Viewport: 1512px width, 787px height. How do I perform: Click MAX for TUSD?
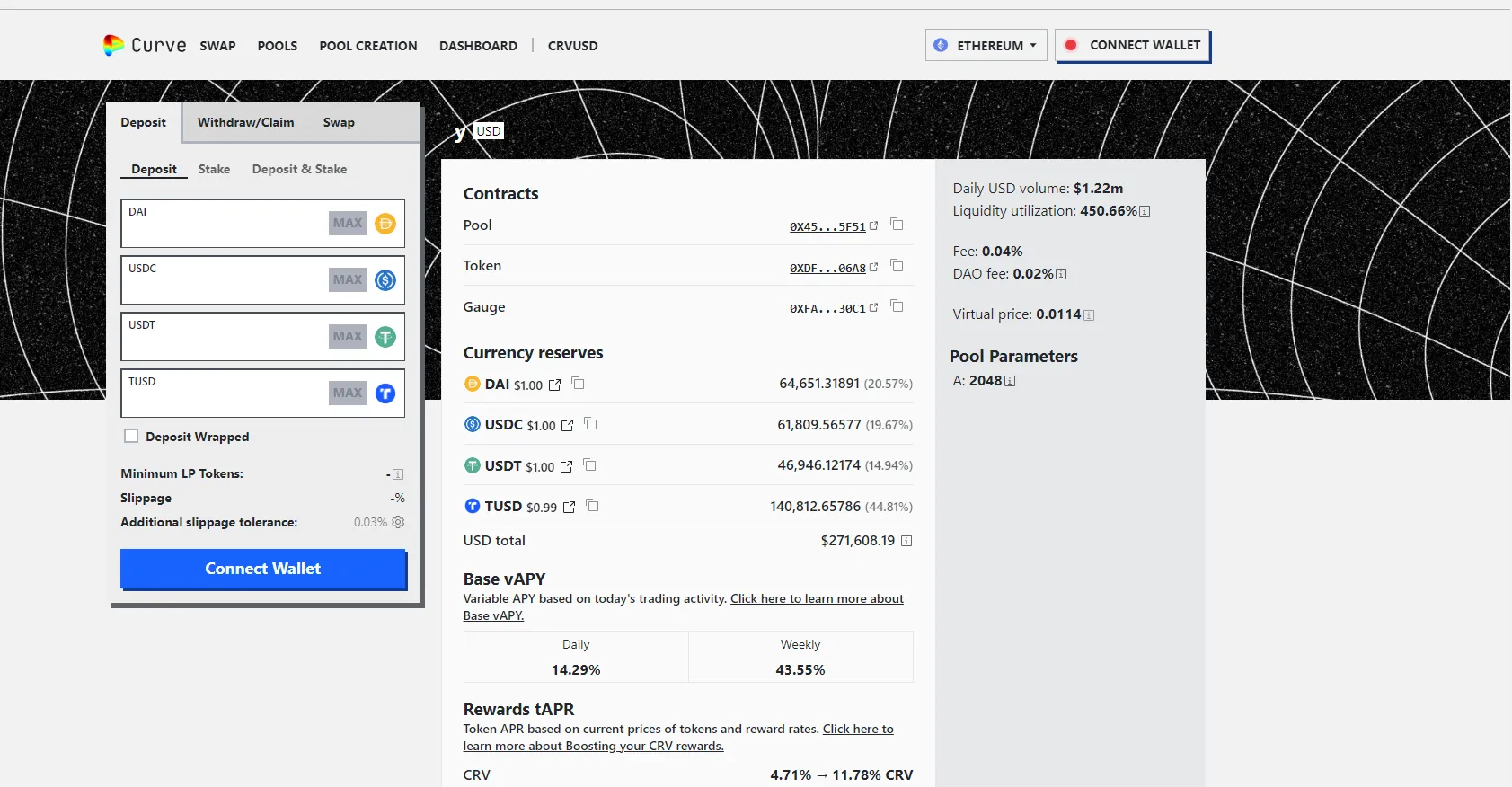[x=348, y=393]
